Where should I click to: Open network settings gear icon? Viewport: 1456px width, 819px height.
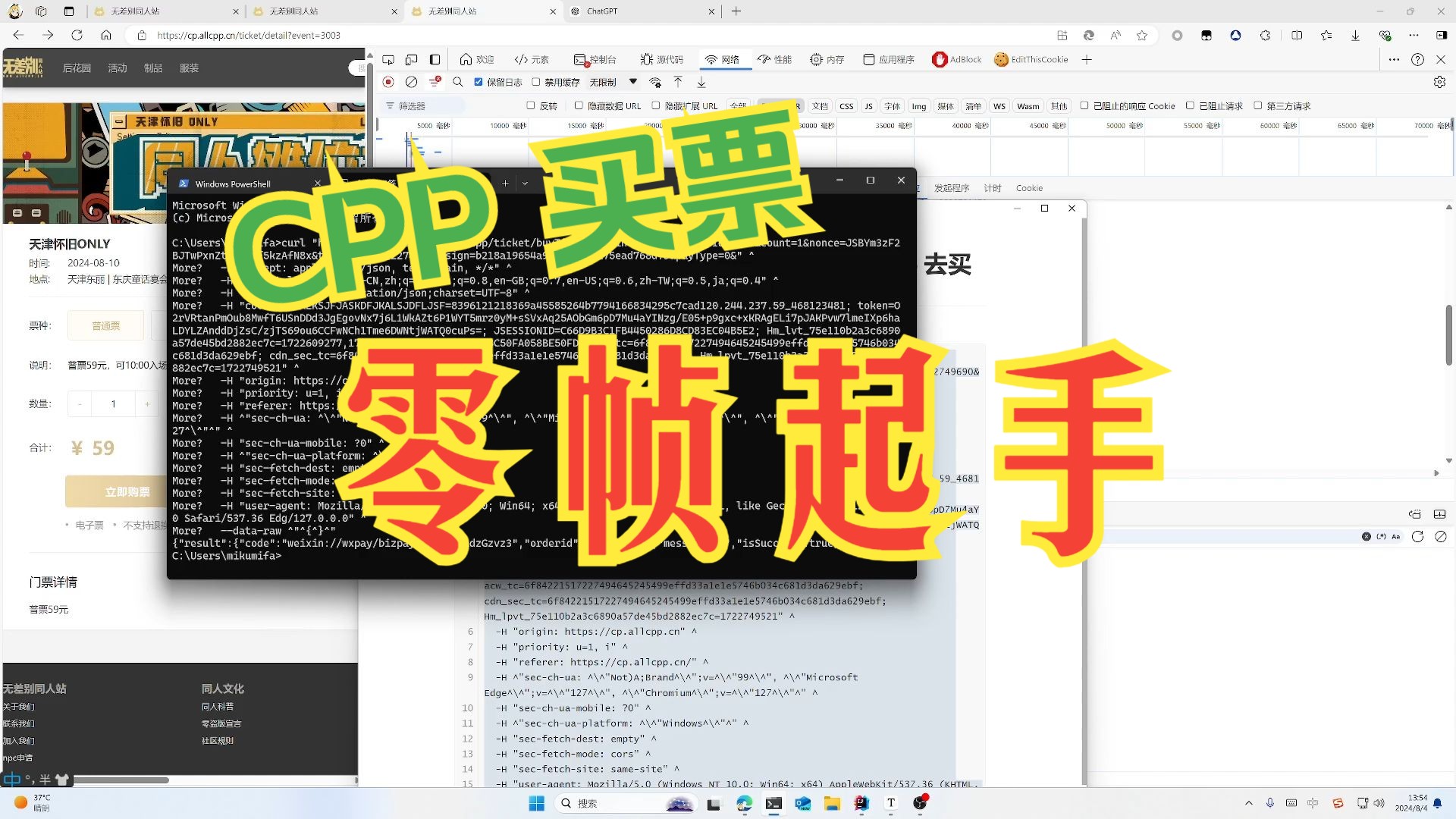pyautogui.click(x=1439, y=82)
